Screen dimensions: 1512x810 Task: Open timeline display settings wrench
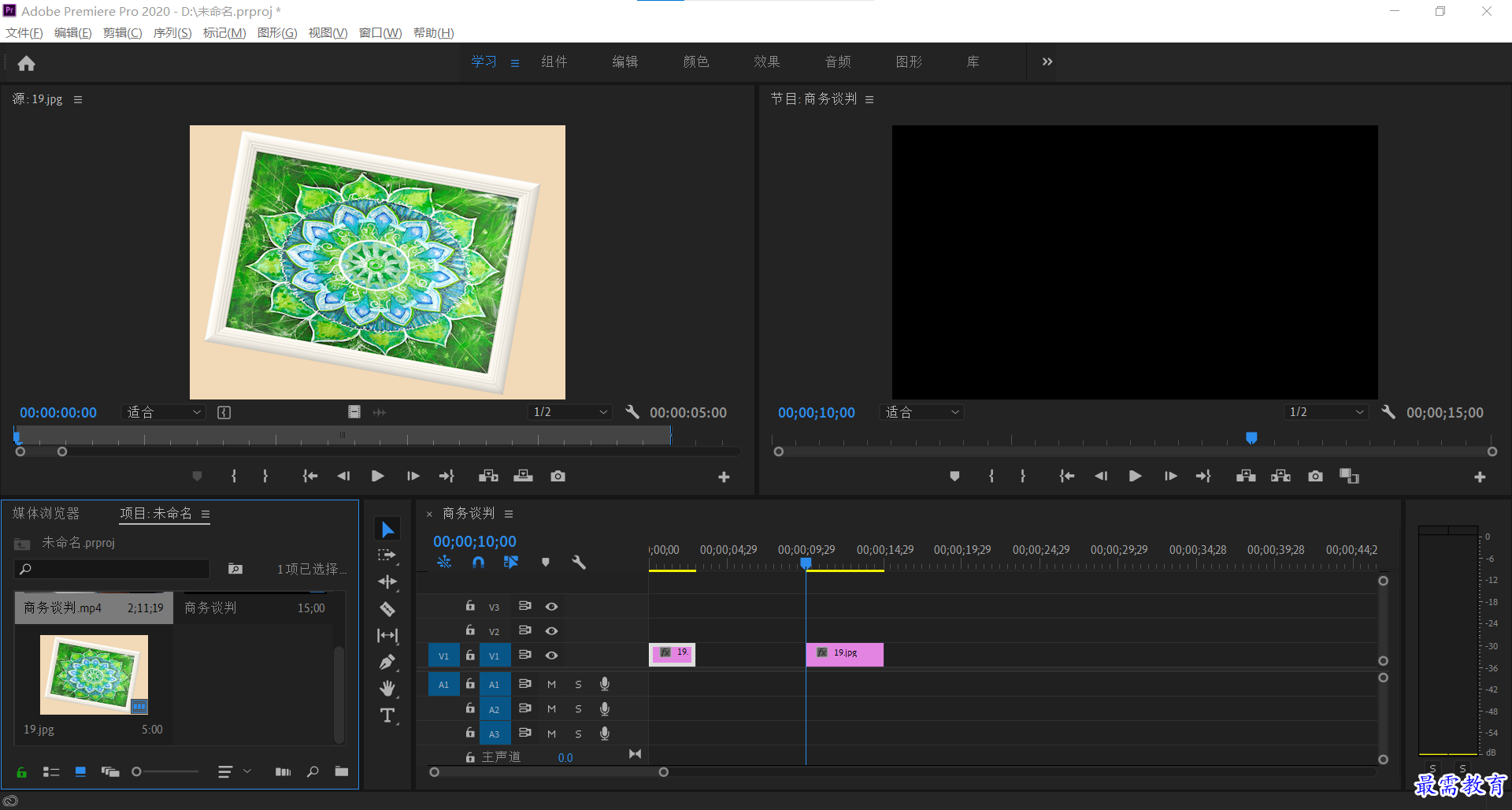579,563
